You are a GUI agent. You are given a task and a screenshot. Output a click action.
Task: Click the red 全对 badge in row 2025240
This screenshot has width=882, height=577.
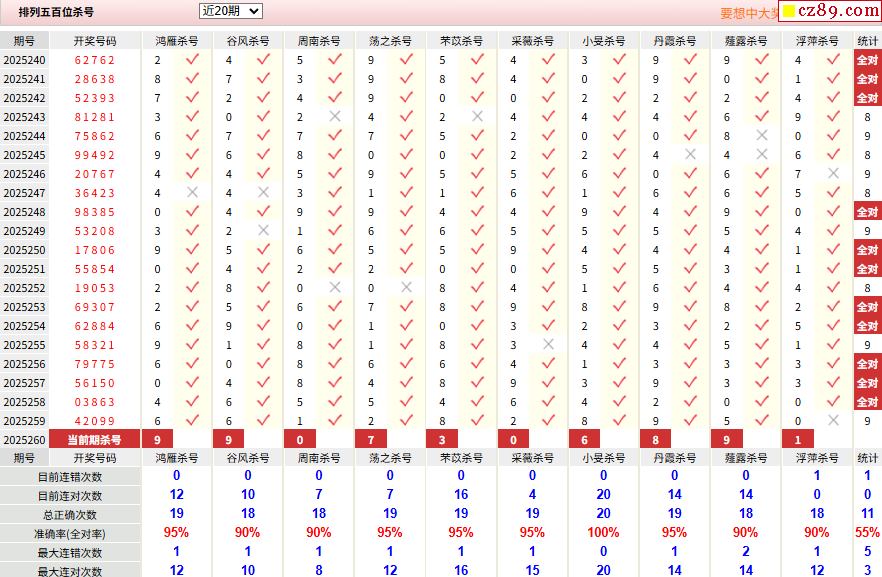867,60
